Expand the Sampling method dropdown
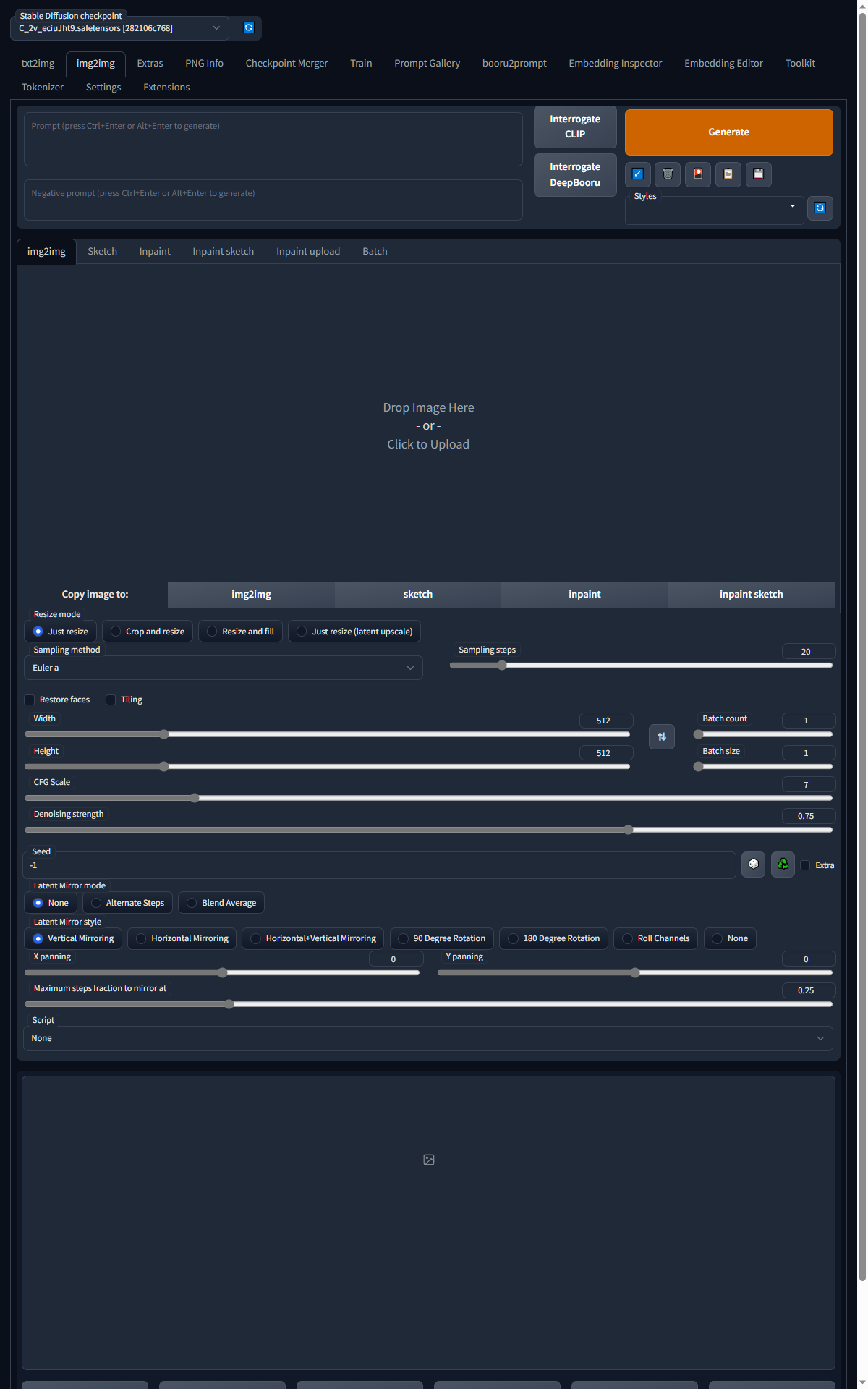The height and width of the screenshot is (1389, 868). 224,668
